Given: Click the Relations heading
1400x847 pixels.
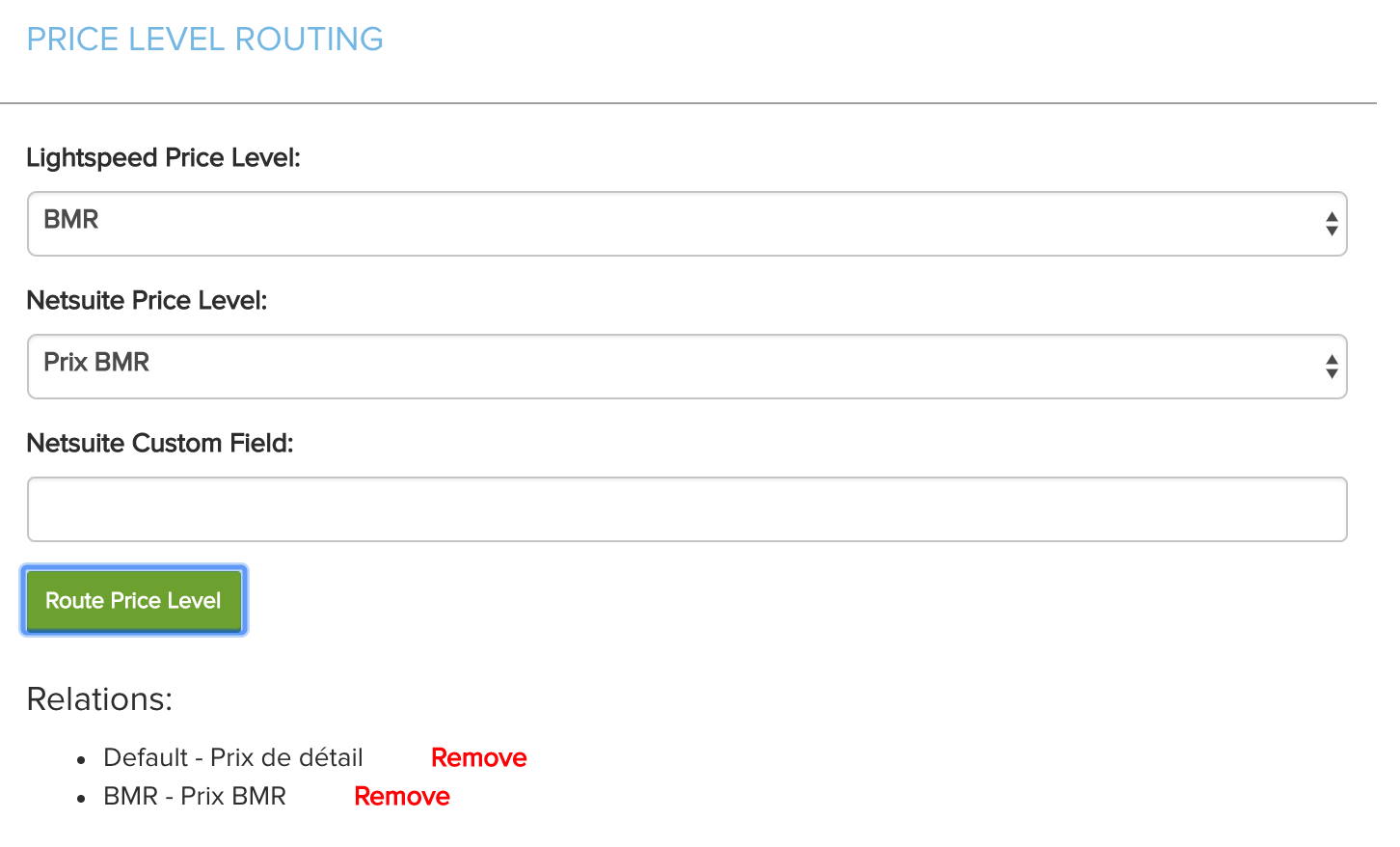Looking at the screenshot, I should point(99,699).
